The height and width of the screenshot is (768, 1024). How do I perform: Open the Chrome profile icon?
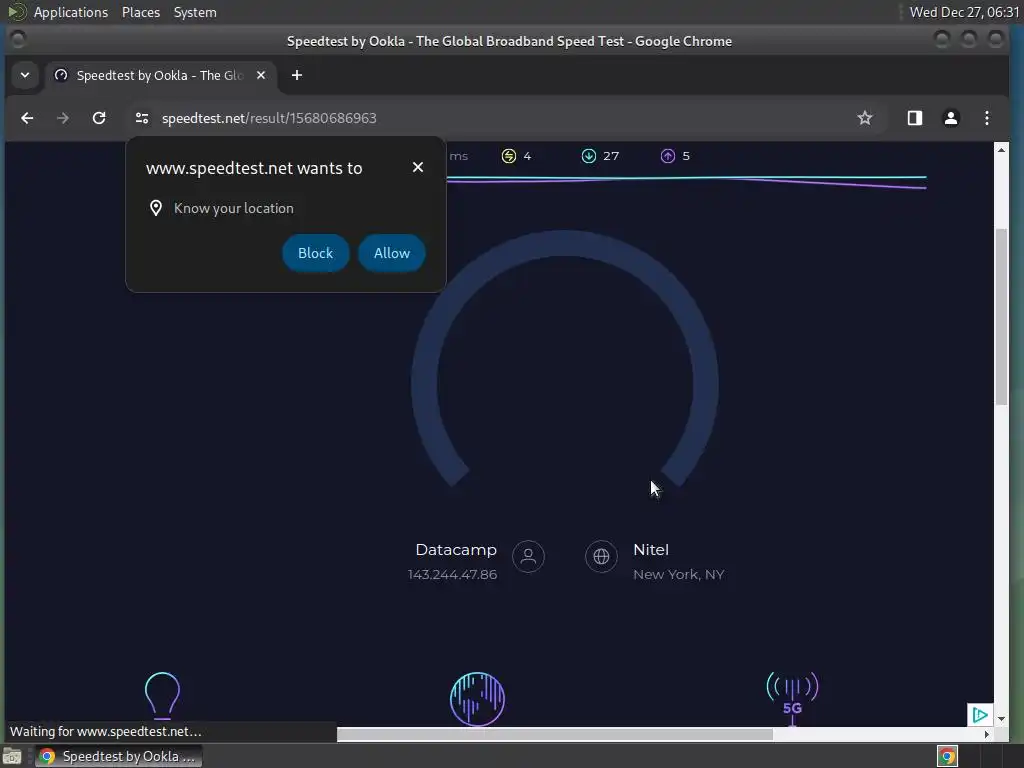pos(951,118)
